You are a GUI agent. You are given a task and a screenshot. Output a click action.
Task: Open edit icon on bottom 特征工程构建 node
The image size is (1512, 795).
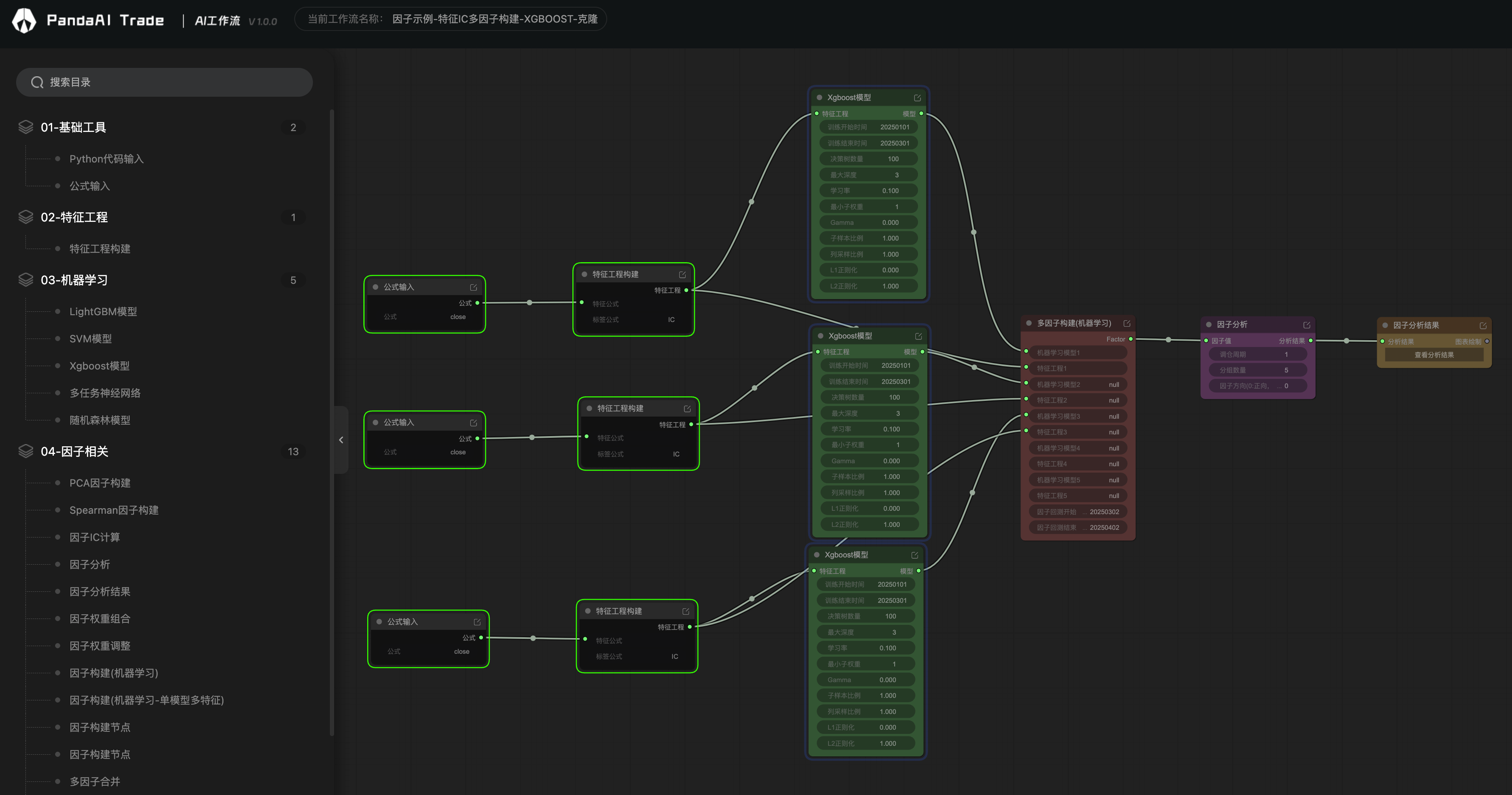click(686, 611)
